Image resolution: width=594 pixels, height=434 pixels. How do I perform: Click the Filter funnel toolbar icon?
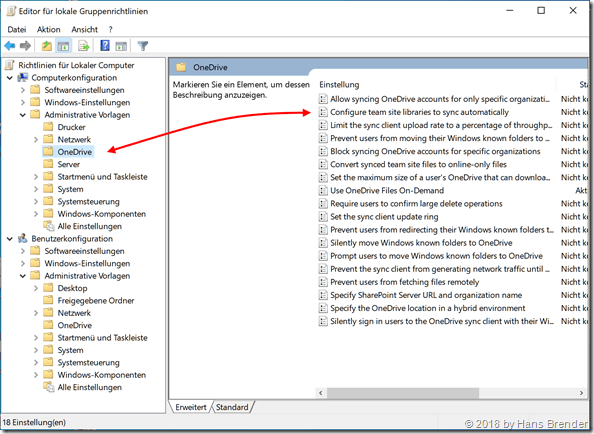143,46
